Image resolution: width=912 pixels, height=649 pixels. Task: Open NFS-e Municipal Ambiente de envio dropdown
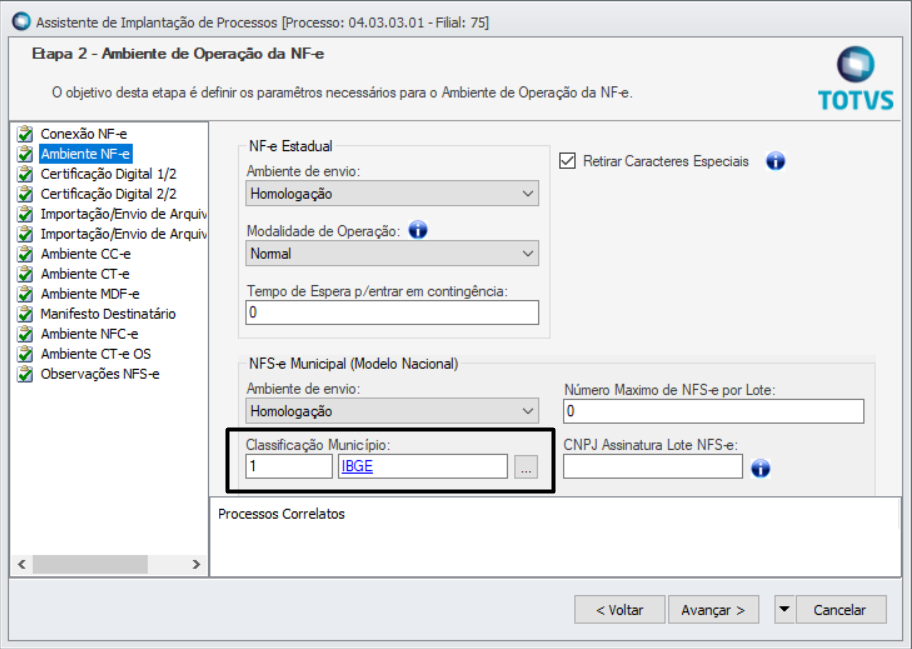point(392,411)
